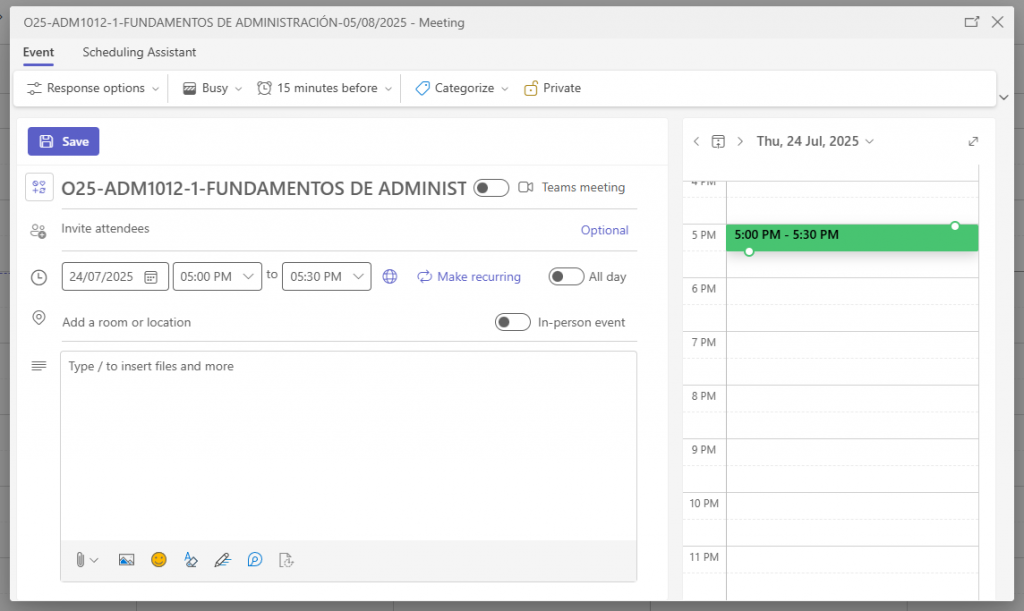Screen dimensions: 1024x611
Task: Click the Loop component icon
Action: pos(255,560)
